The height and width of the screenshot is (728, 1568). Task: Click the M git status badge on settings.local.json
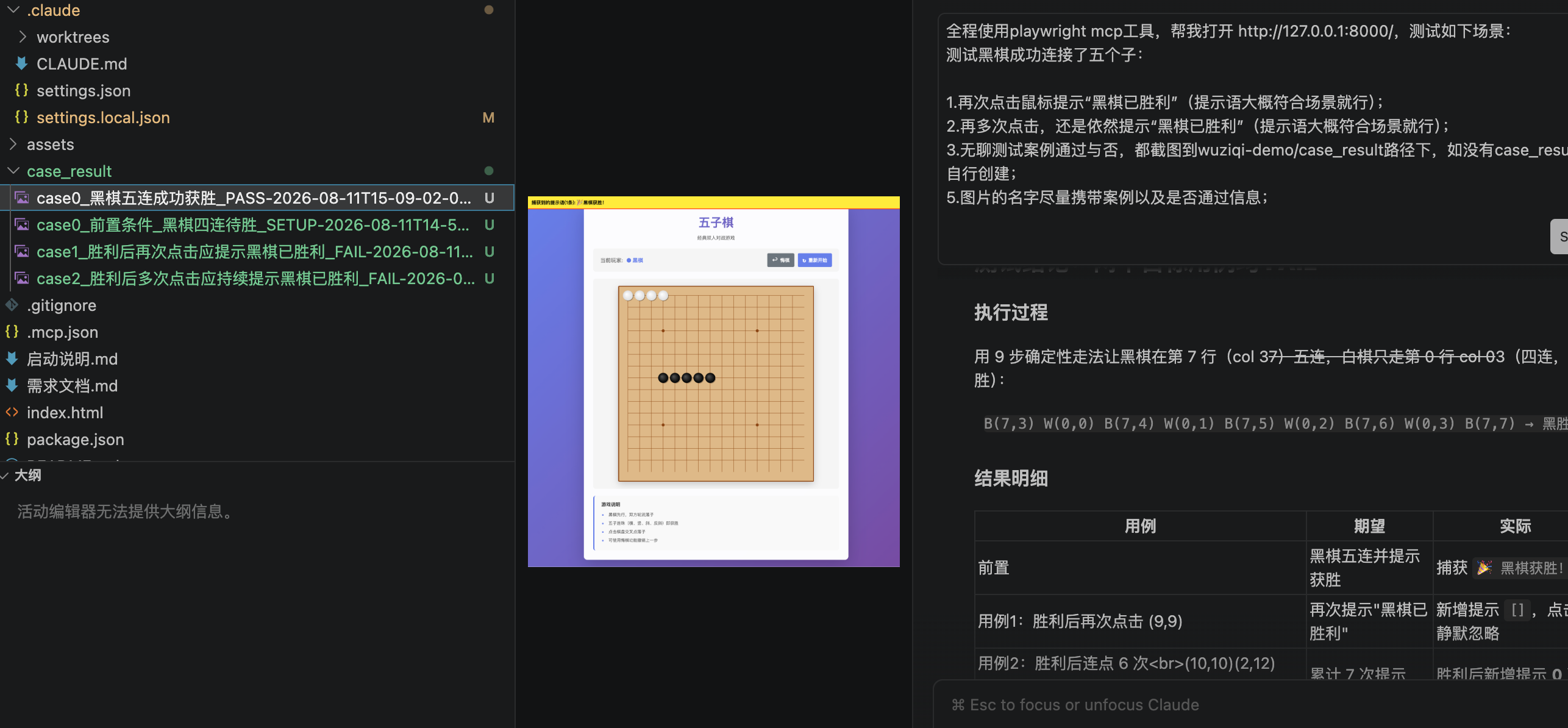[488, 118]
